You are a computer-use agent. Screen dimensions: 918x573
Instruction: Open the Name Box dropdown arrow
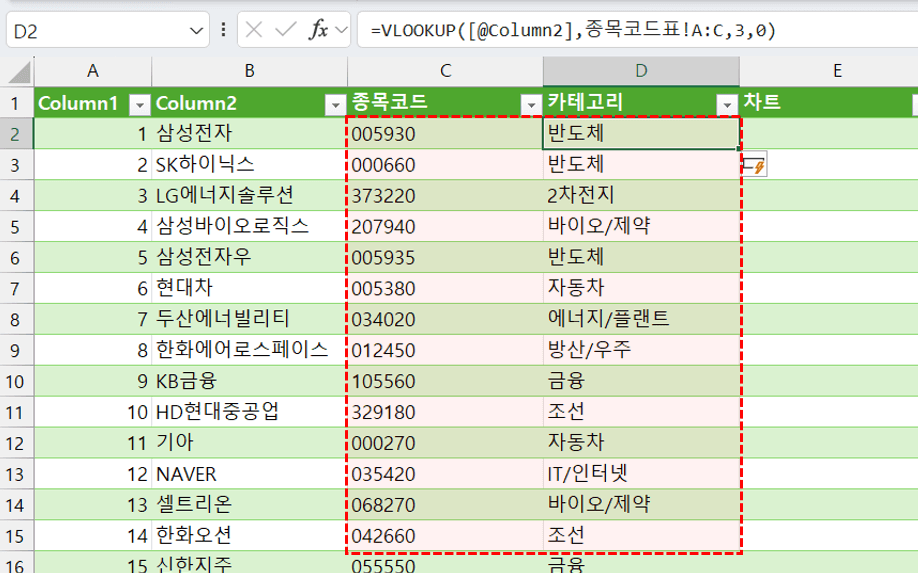point(197,30)
